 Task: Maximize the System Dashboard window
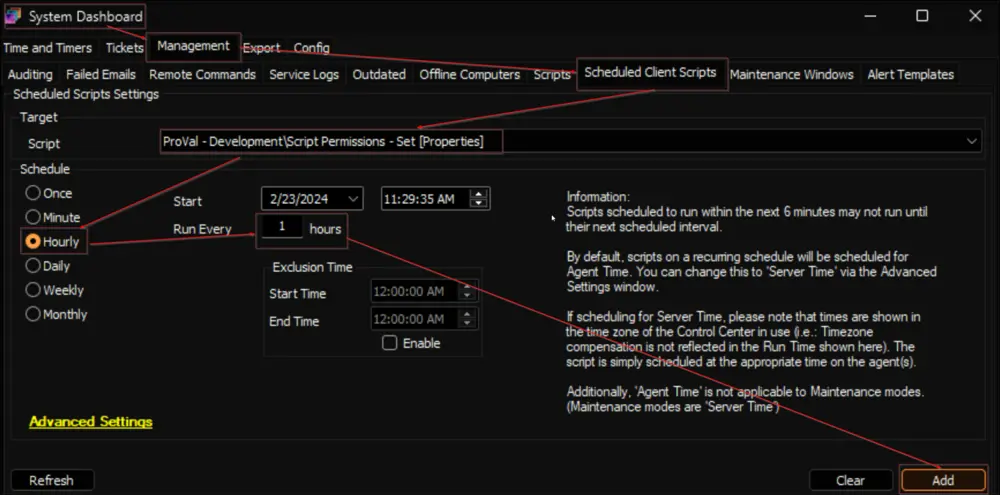[x=922, y=16]
